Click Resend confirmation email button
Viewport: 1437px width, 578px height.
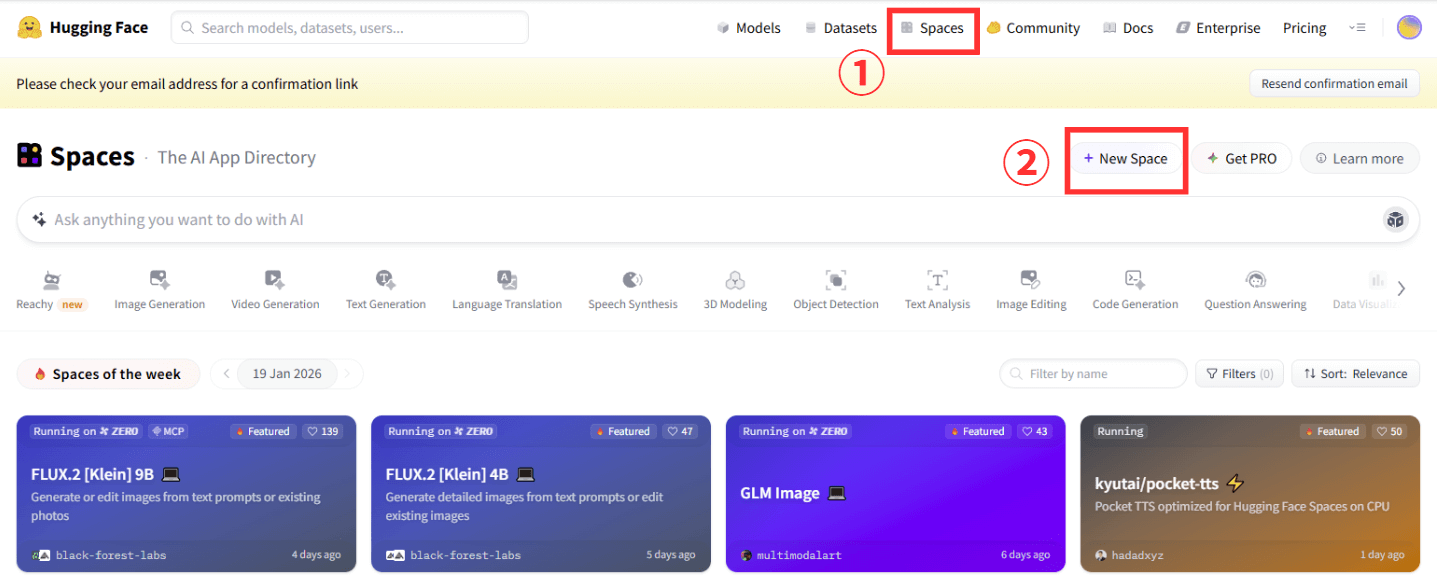click(1334, 84)
